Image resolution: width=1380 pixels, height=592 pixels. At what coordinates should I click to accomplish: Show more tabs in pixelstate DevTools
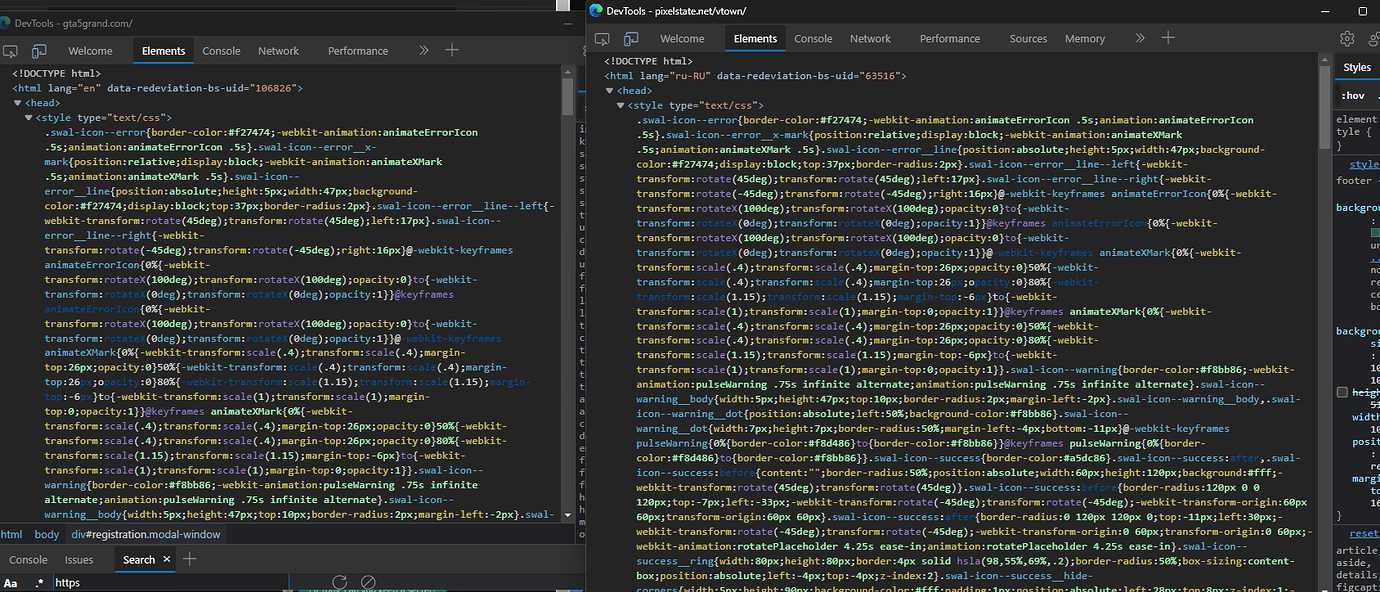tap(1139, 38)
